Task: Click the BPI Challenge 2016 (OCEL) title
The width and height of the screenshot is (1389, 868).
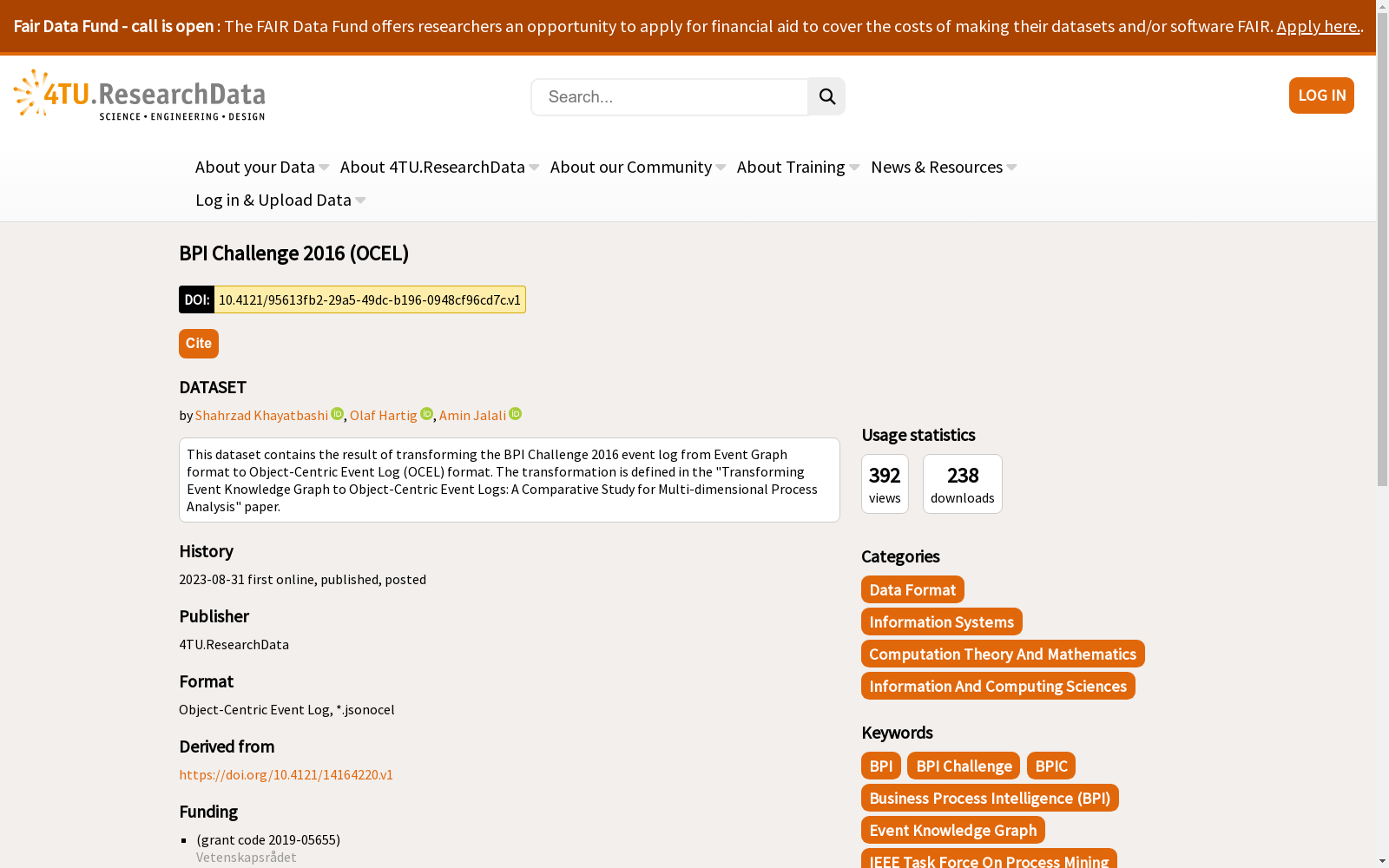Action: [294, 253]
